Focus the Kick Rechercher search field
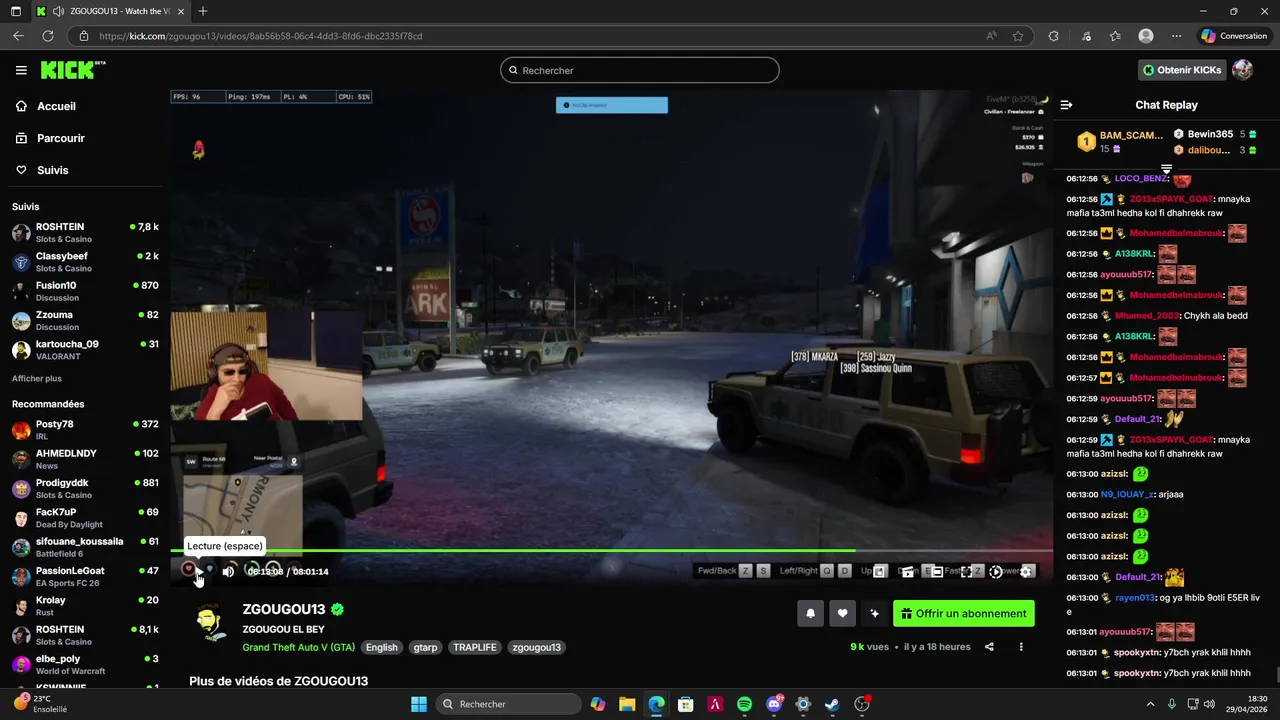This screenshot has height=720, width=1280. click(x=640, y=70)
